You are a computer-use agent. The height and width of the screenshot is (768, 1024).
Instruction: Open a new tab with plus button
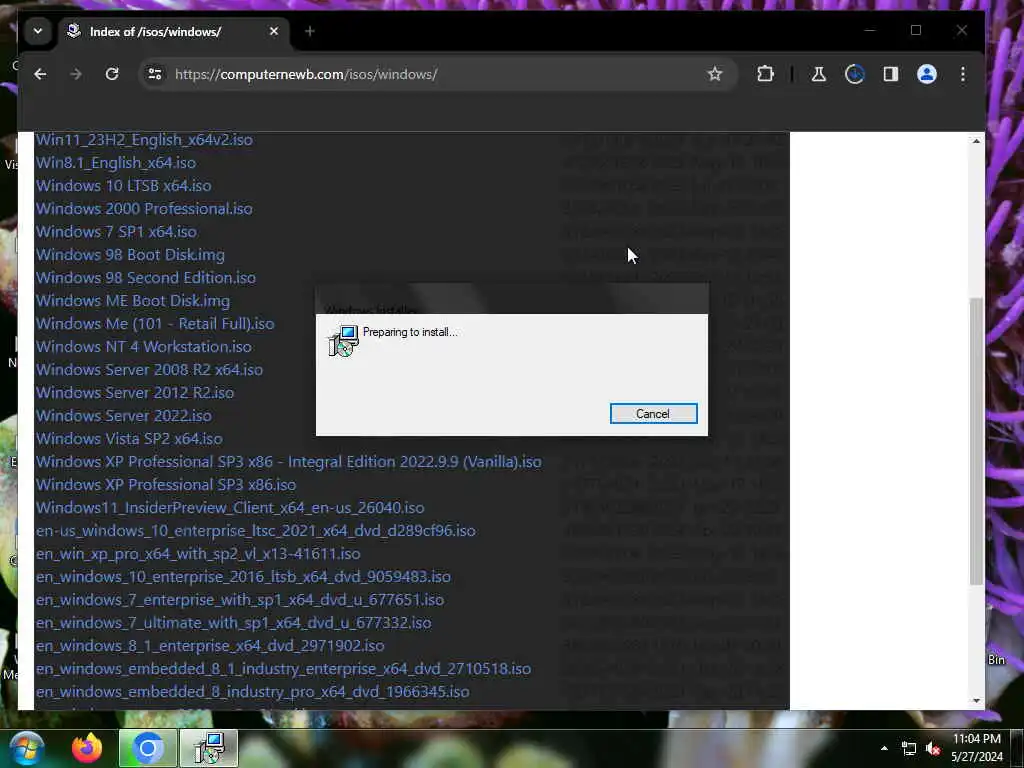310,31
